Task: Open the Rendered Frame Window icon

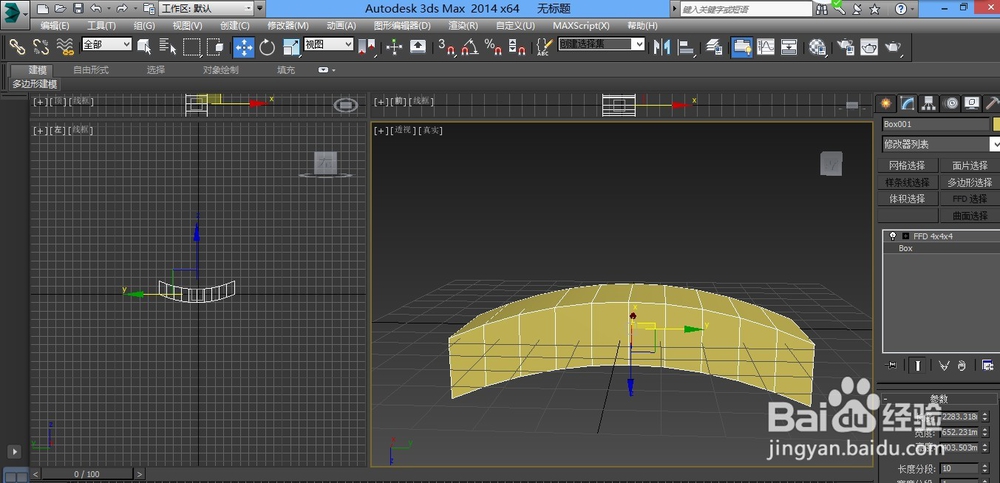Action: [x=869, y=47]
